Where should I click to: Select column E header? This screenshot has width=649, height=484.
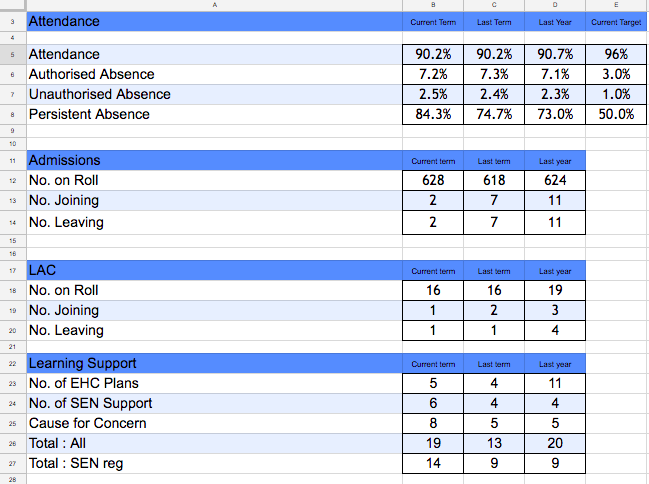click(617, 5)
